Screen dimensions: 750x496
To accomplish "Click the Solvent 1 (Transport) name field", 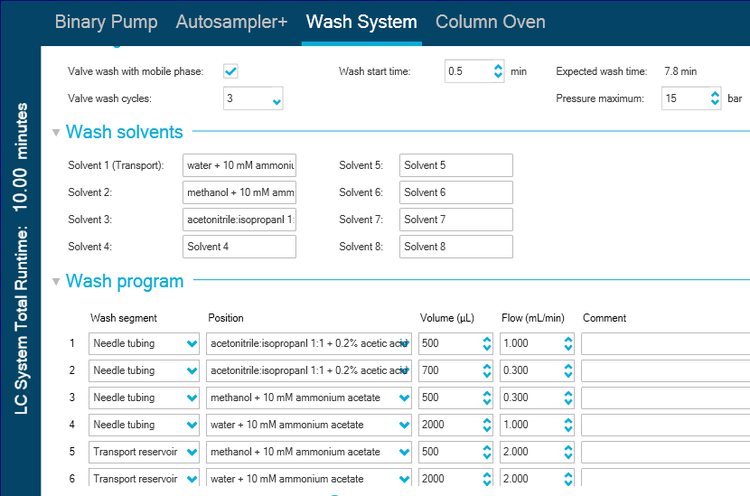I will point(239,165).
